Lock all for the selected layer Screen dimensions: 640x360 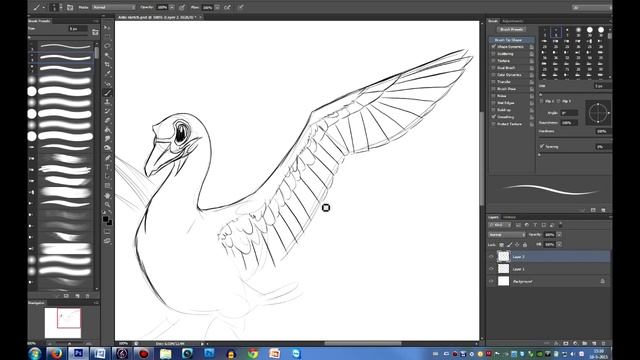[525, 244]
